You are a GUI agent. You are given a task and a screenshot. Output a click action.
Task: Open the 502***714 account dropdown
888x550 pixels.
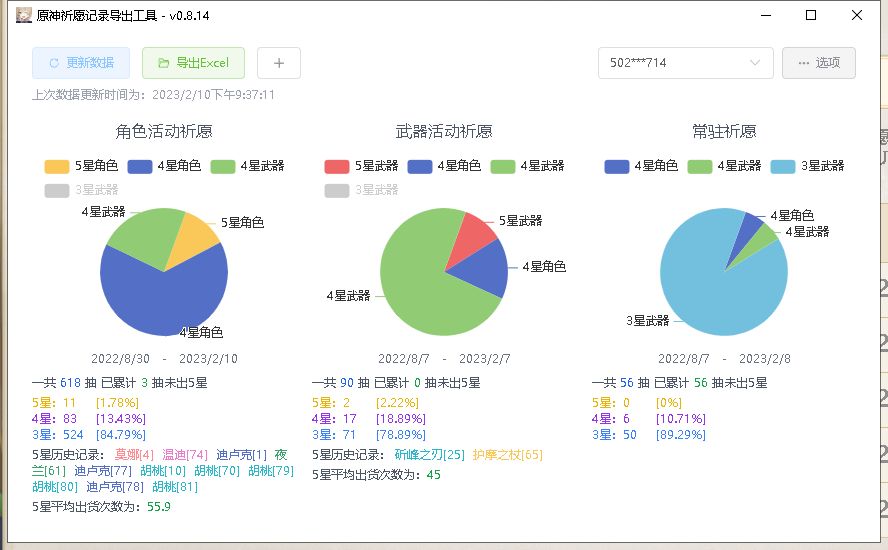coord(685,63)
